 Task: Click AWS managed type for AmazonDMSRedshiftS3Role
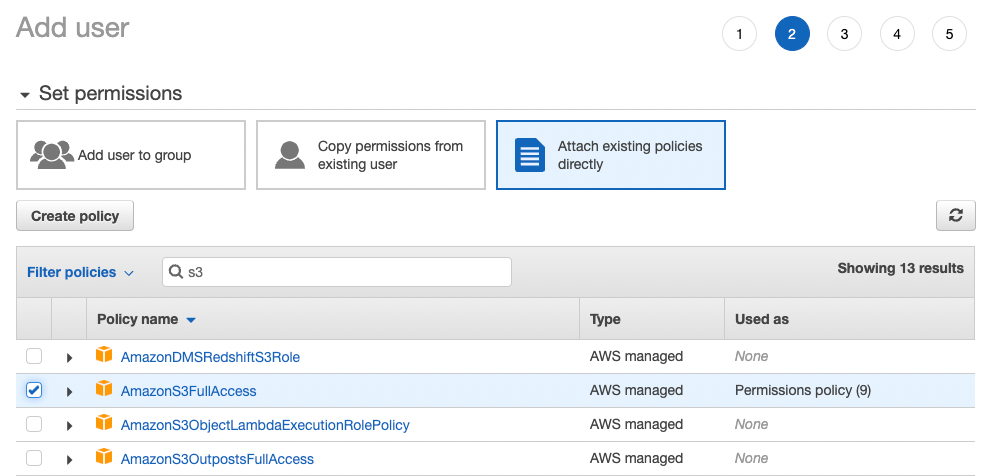636,356
